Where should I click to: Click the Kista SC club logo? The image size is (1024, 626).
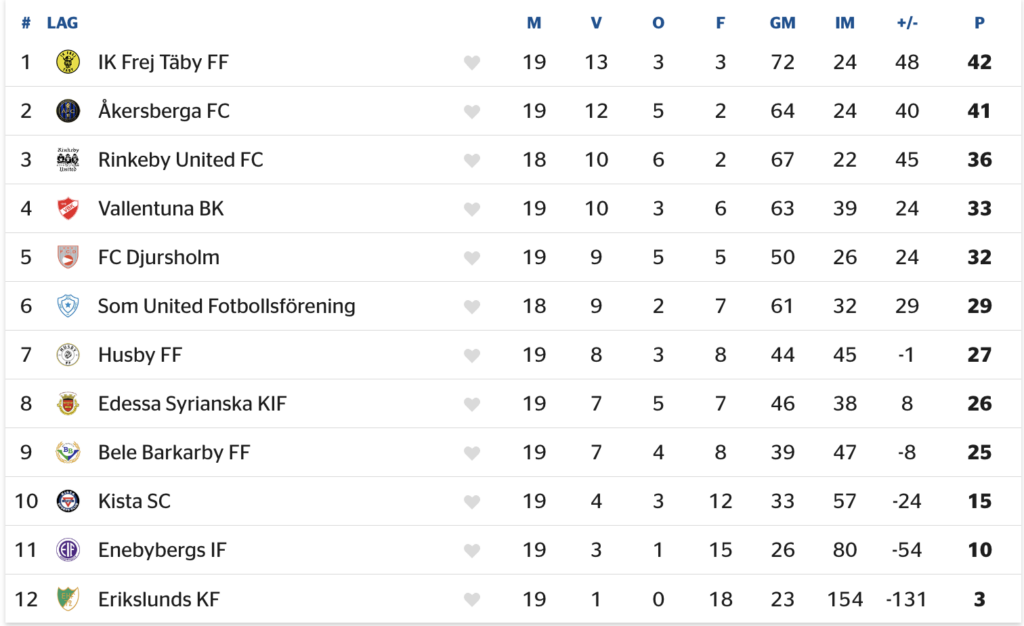tap(68, 501)
